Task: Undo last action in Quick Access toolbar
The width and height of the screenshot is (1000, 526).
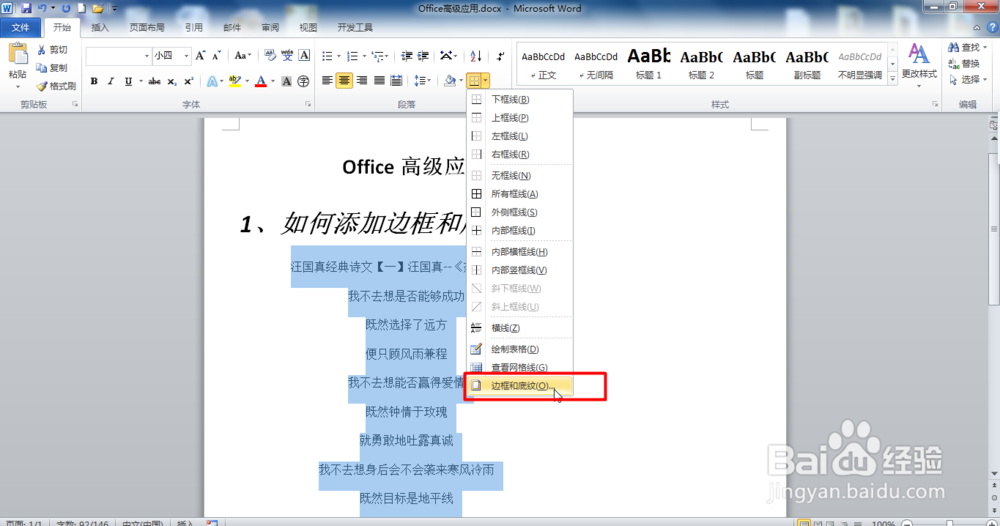Action: (x=42, y=8)
